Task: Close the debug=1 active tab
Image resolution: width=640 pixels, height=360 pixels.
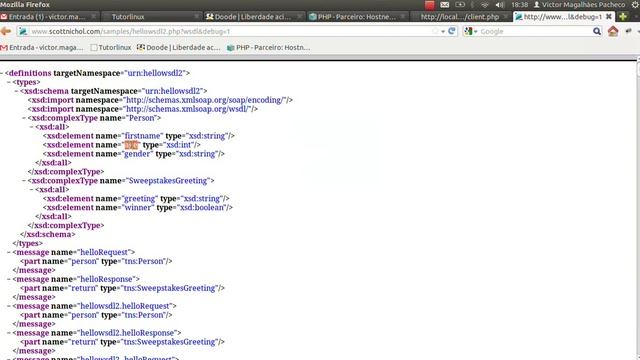Action: click(x=609, y=16)
